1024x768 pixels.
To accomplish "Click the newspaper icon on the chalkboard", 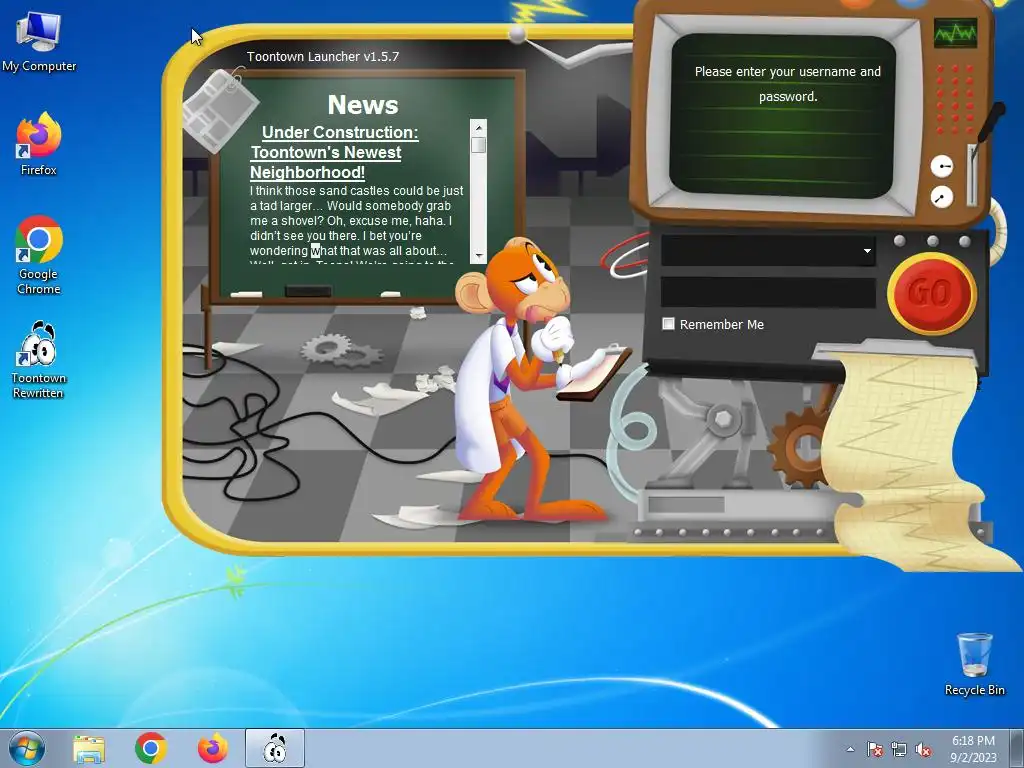I will (x=220, y=109).
